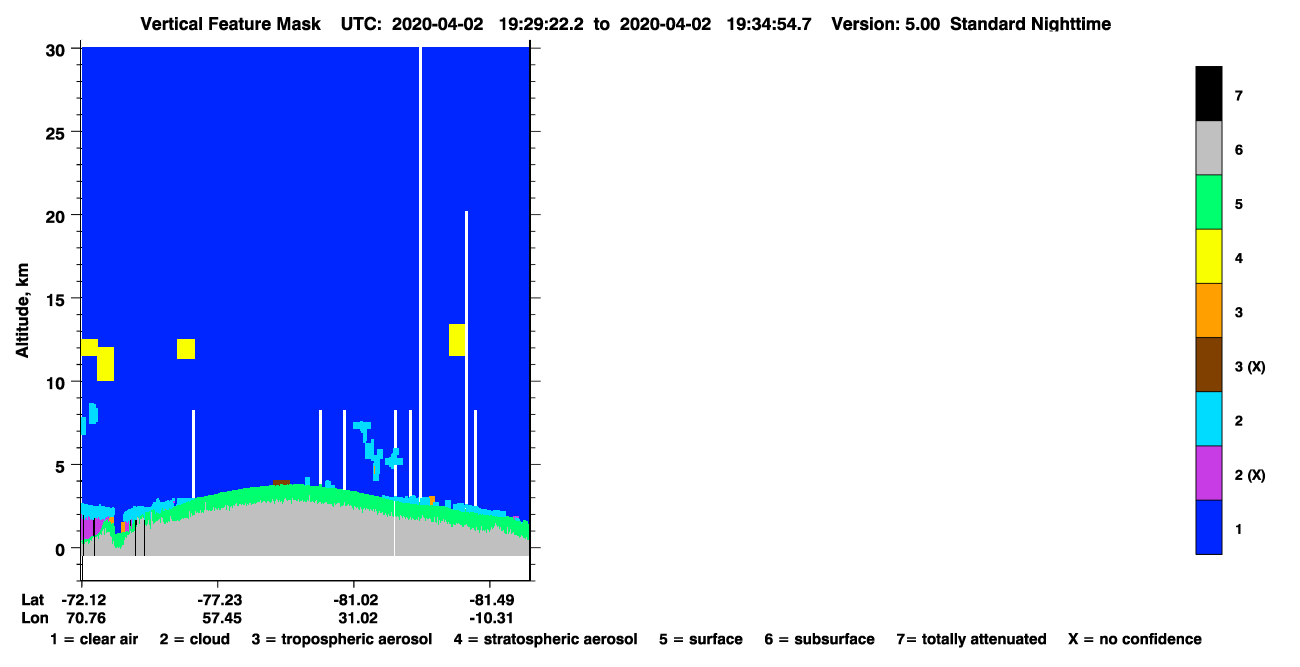Screen dimensions: 1300x667
Task: Click the longitude value -10.31
Action: tap(491, 617)
